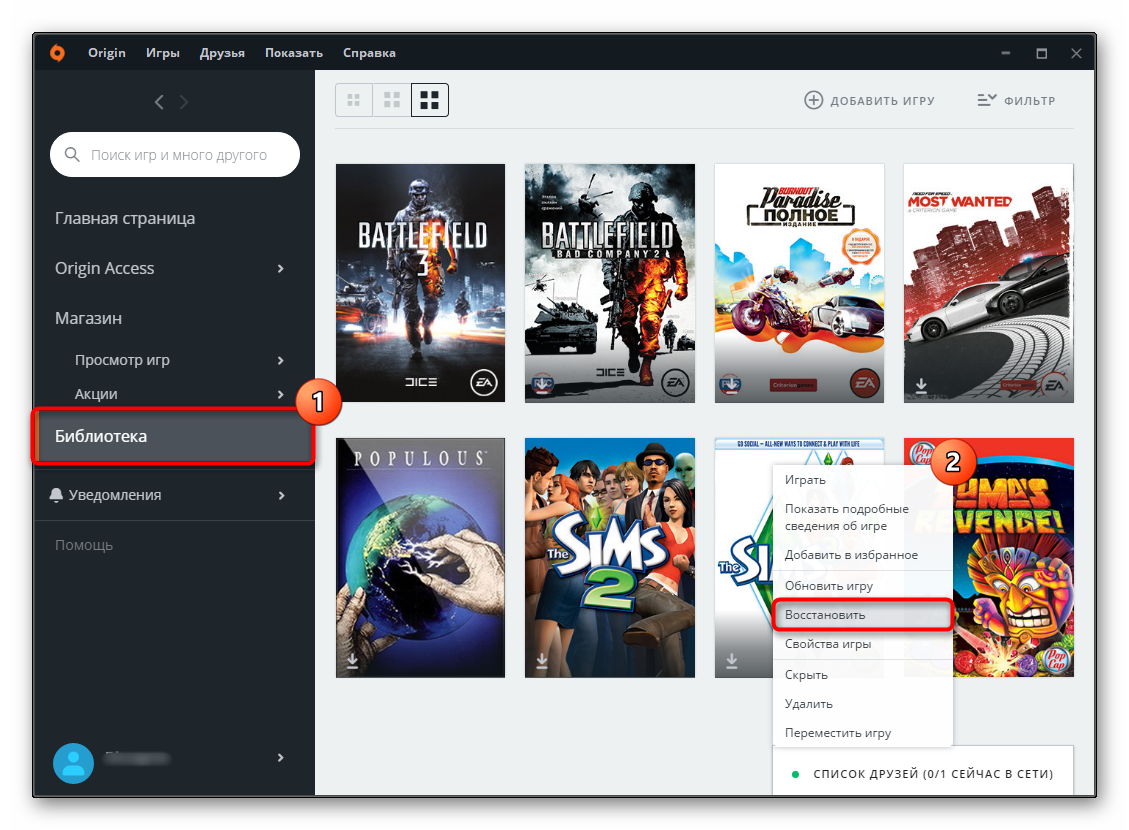Screen dimensions: 1129x830
Task: Expand the Акции submenu
Action: pyautogui.click(x=280, y=394)
